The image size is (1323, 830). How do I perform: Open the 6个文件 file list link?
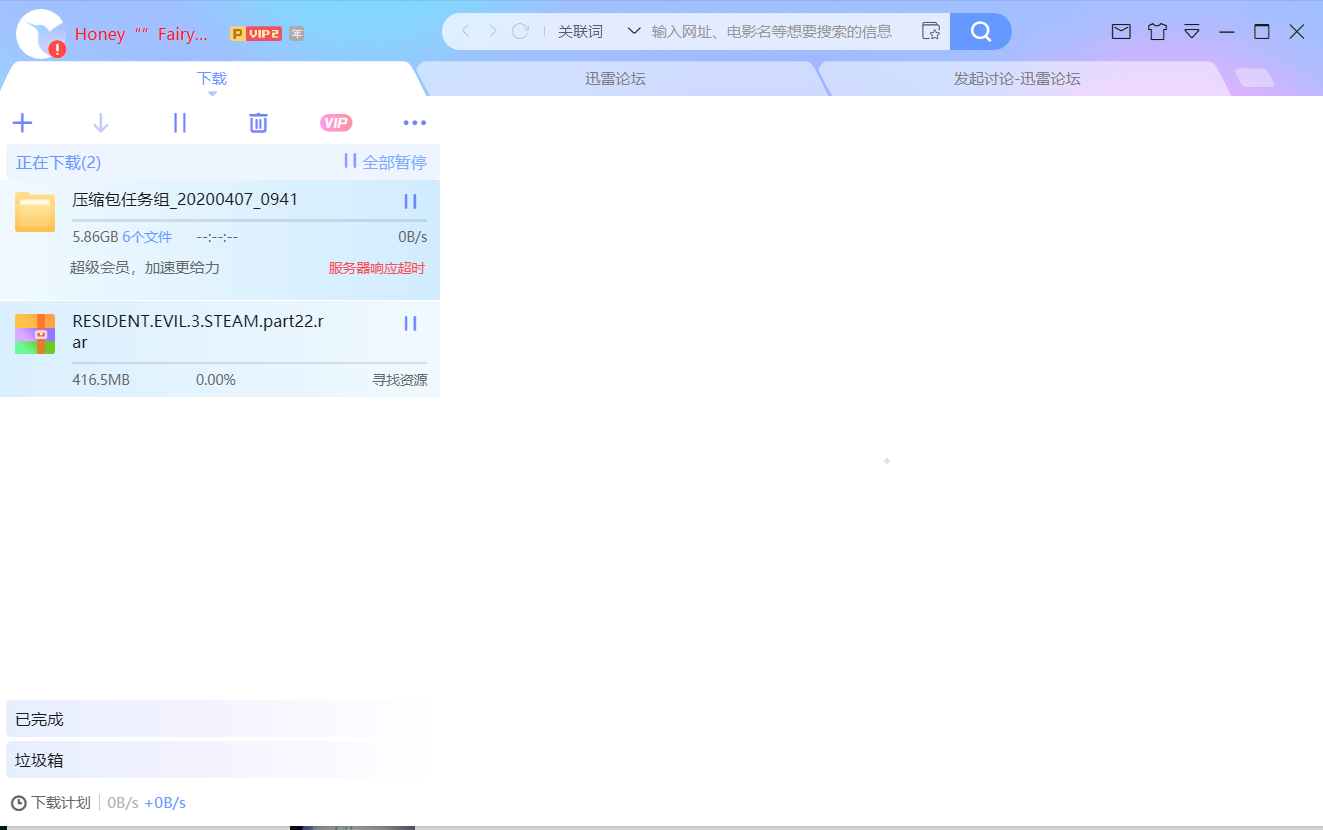pyautogui.click(x=147, y=236)
